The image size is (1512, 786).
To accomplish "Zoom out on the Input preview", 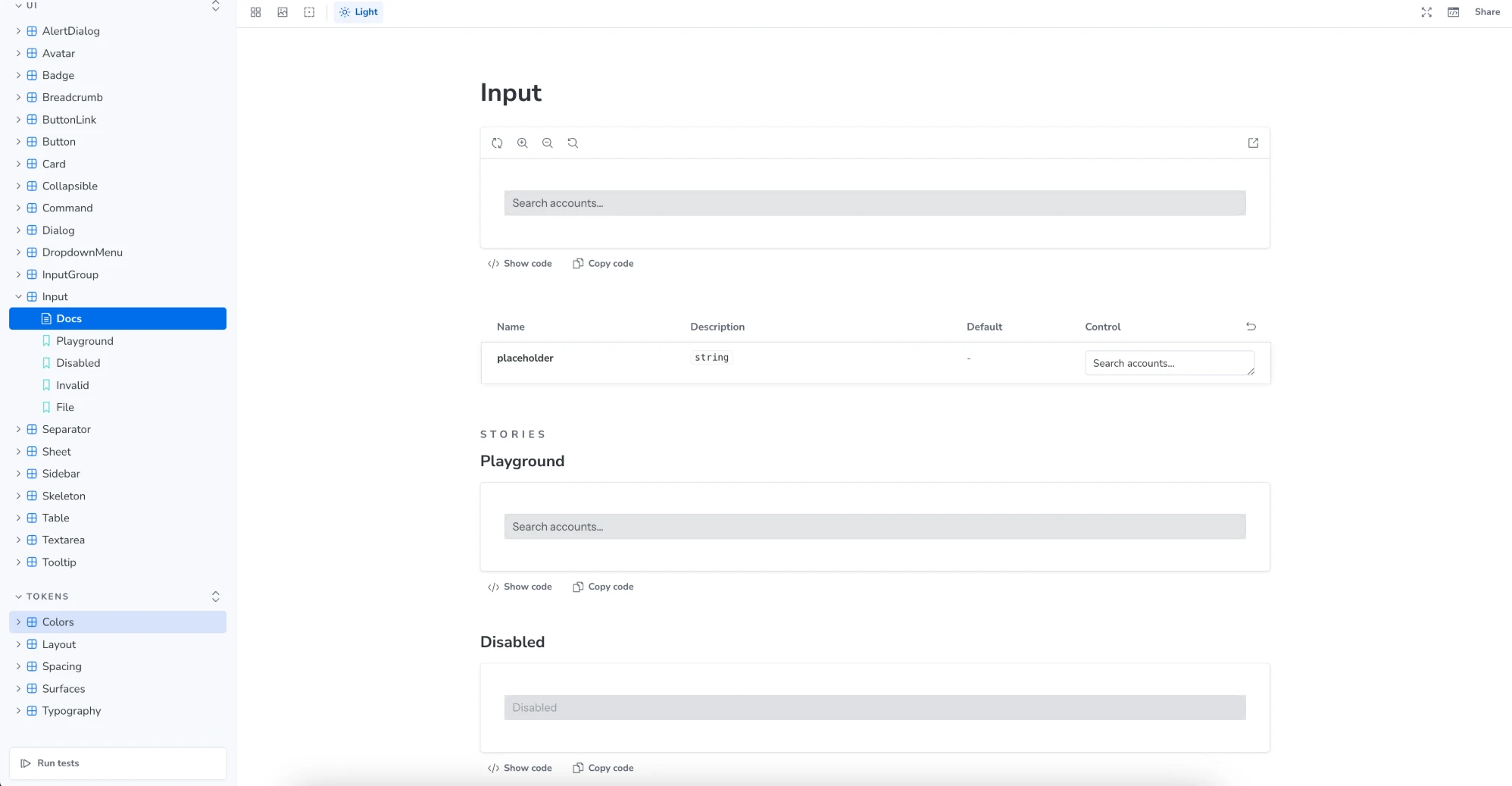I will point(548,142).
